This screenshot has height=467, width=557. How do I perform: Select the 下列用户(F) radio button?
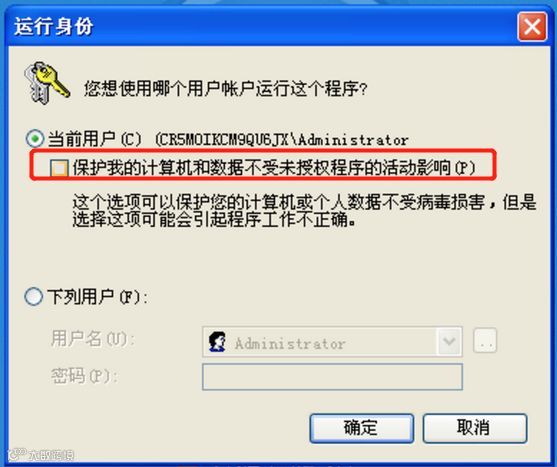[x=33, y=297]
